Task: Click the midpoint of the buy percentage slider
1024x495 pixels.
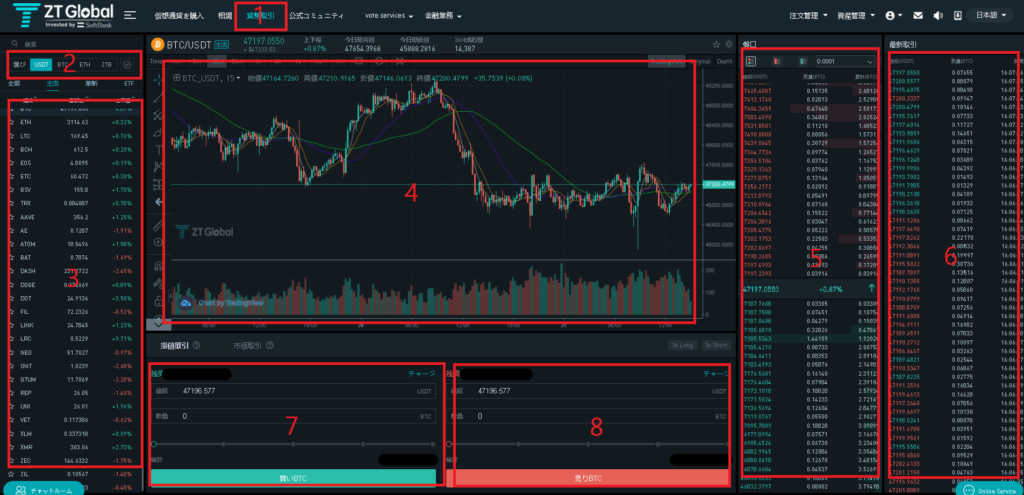Action: coord(293,443)
